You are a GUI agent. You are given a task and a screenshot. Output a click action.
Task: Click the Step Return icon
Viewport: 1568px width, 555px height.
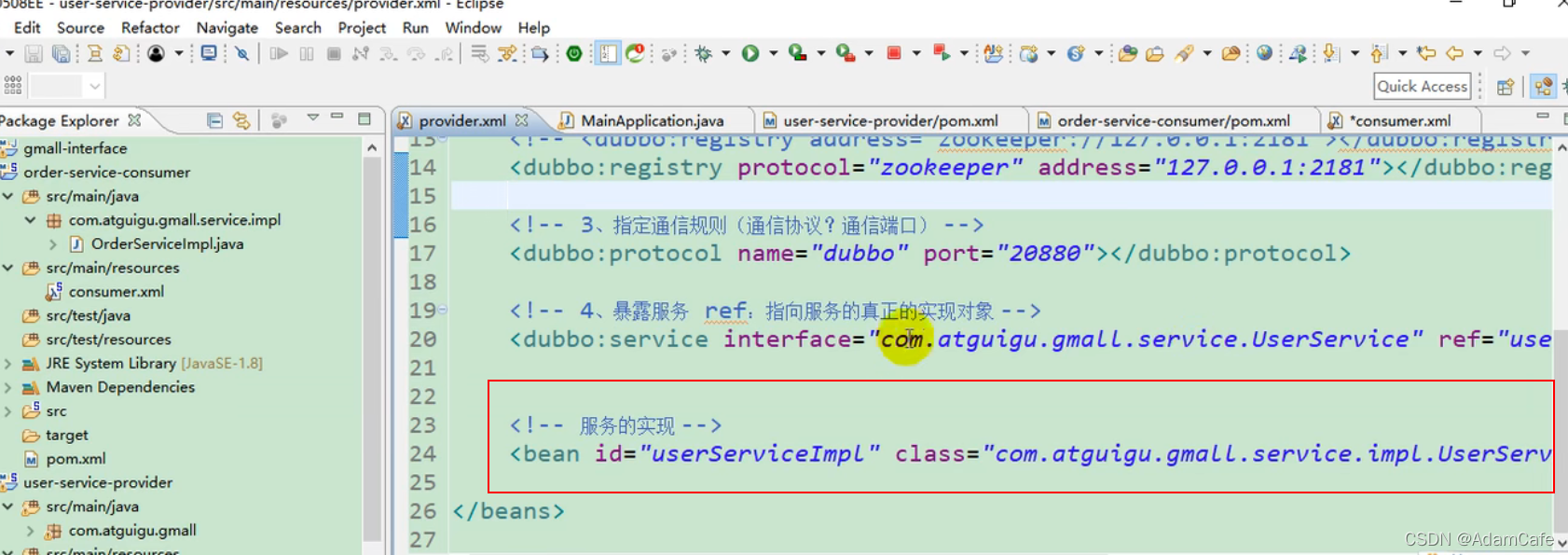(x=445, y=54)
